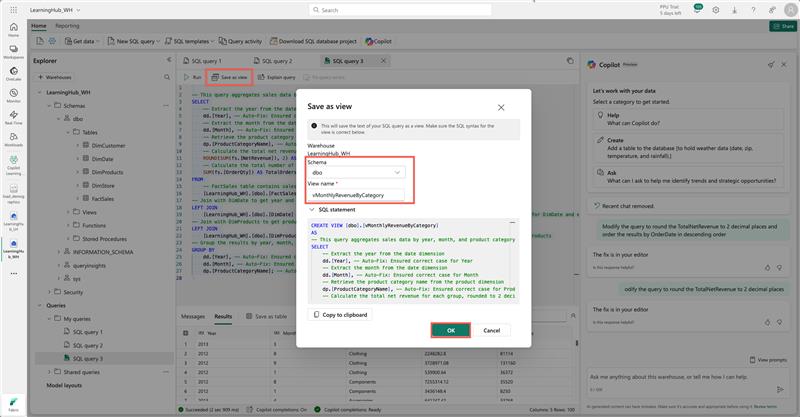The height and width of the screenshot is (417, 800).
Task: Click the settings gear in the Home ribbon
Action: 52,41
